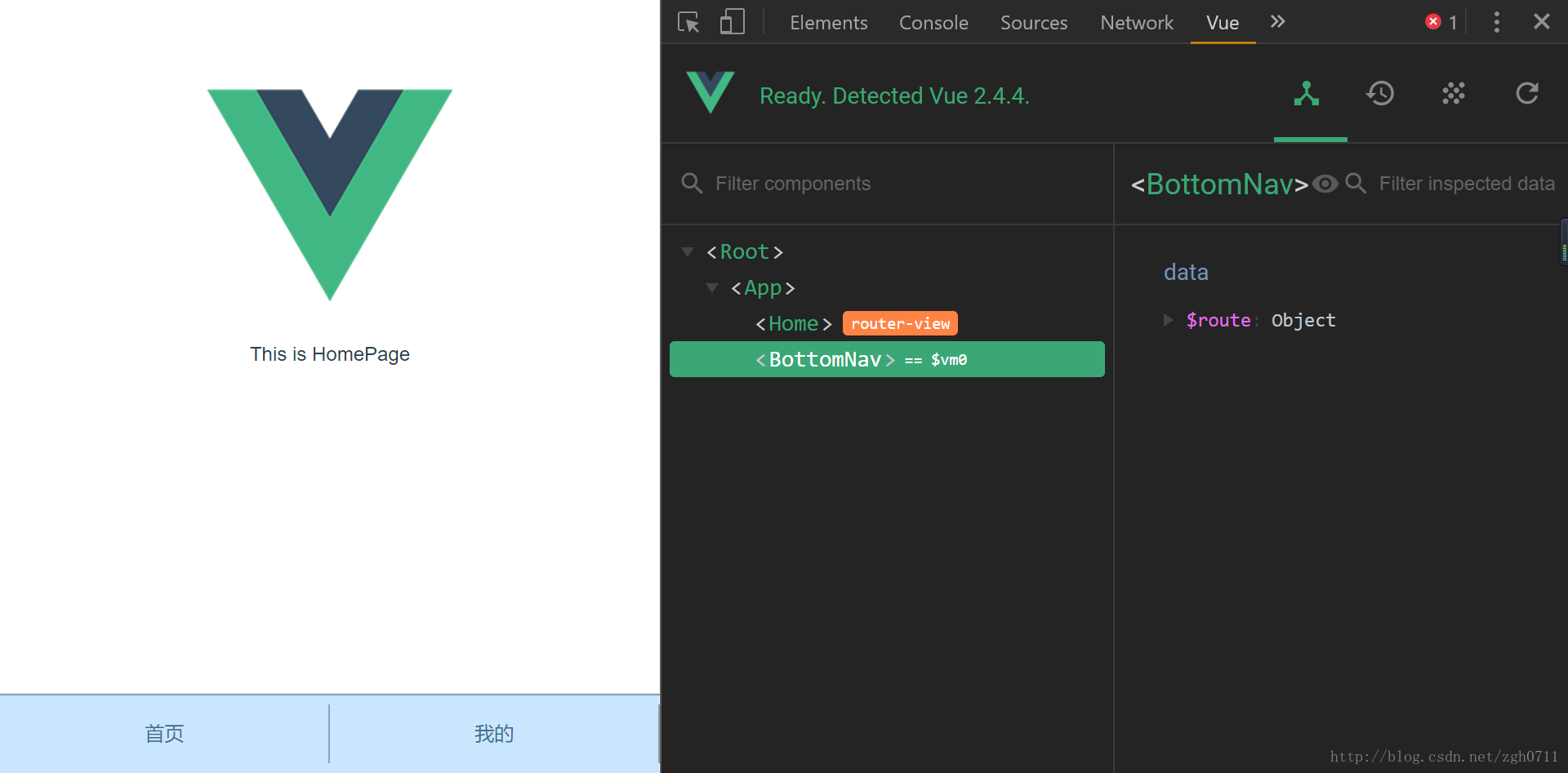1568x773 pixels.
Task: Open the Components tree view
Action: 1307,94
